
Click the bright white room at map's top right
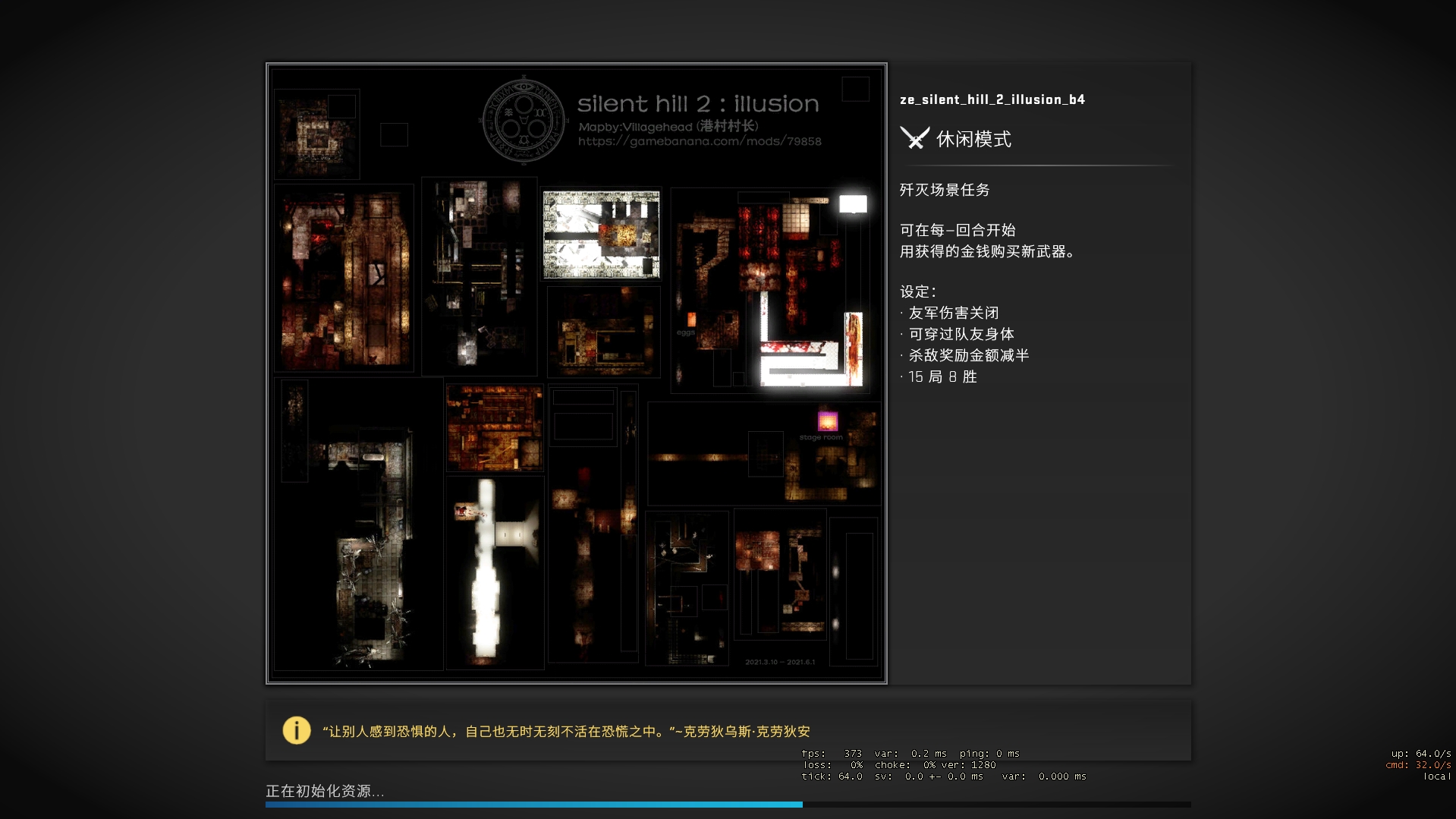pyautogui.click(x=853, y=204)
